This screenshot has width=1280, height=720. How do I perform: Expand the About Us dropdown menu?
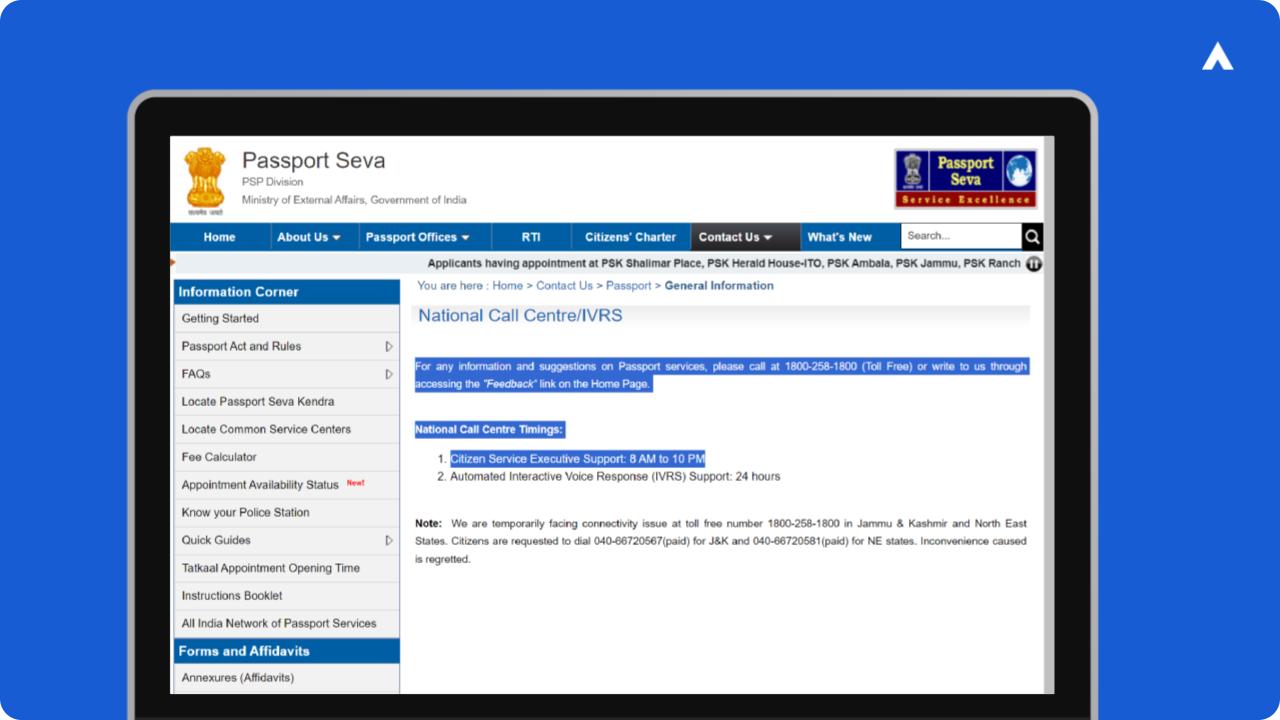click(309, 237)
